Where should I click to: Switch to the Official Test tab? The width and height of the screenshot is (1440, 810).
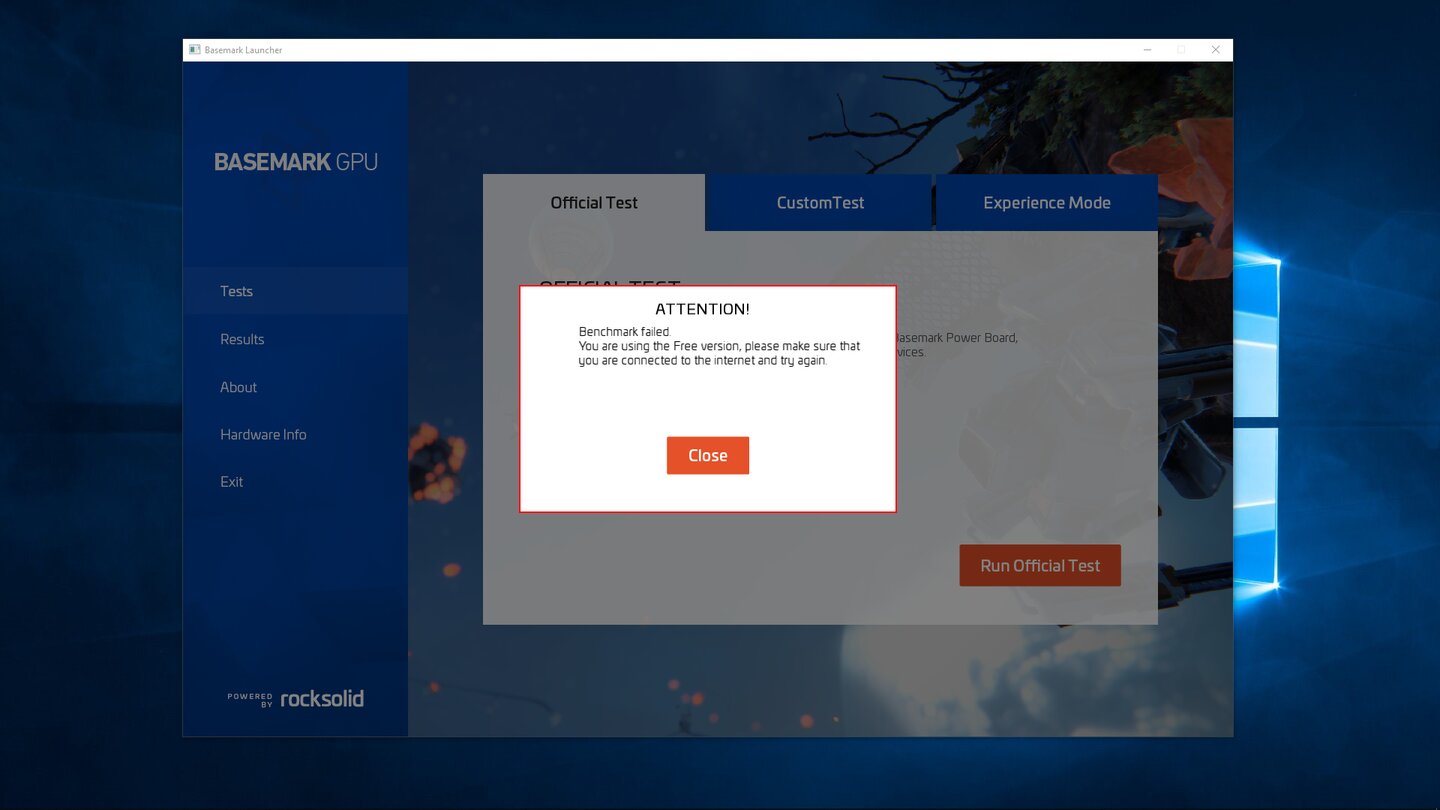(594, 203)
